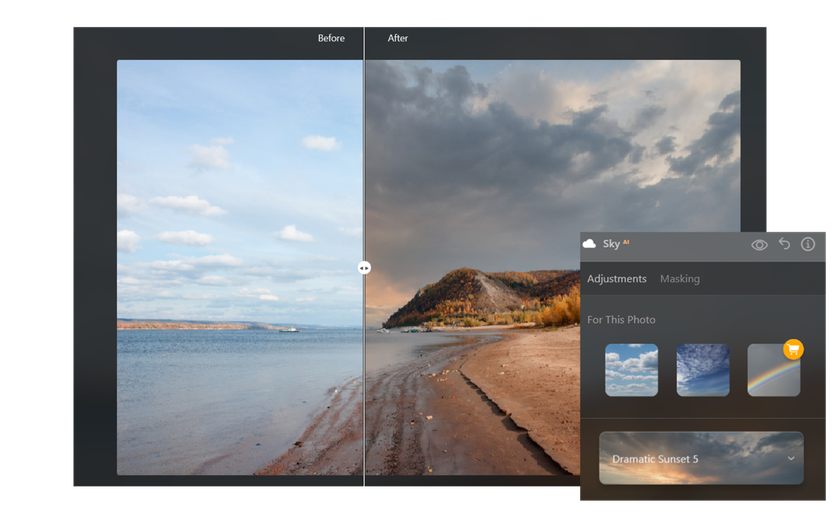This screenshot has height=513, width=840.
Task: Click the before/after divider handle
Action: coord(364,268)
